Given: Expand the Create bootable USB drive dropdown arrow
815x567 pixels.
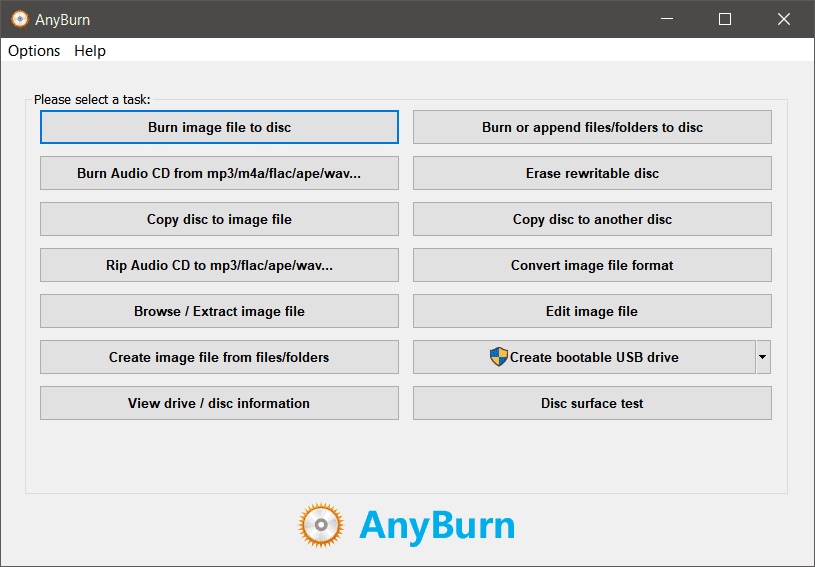Looking at the screenshot, I should click(x=763, y=357).
